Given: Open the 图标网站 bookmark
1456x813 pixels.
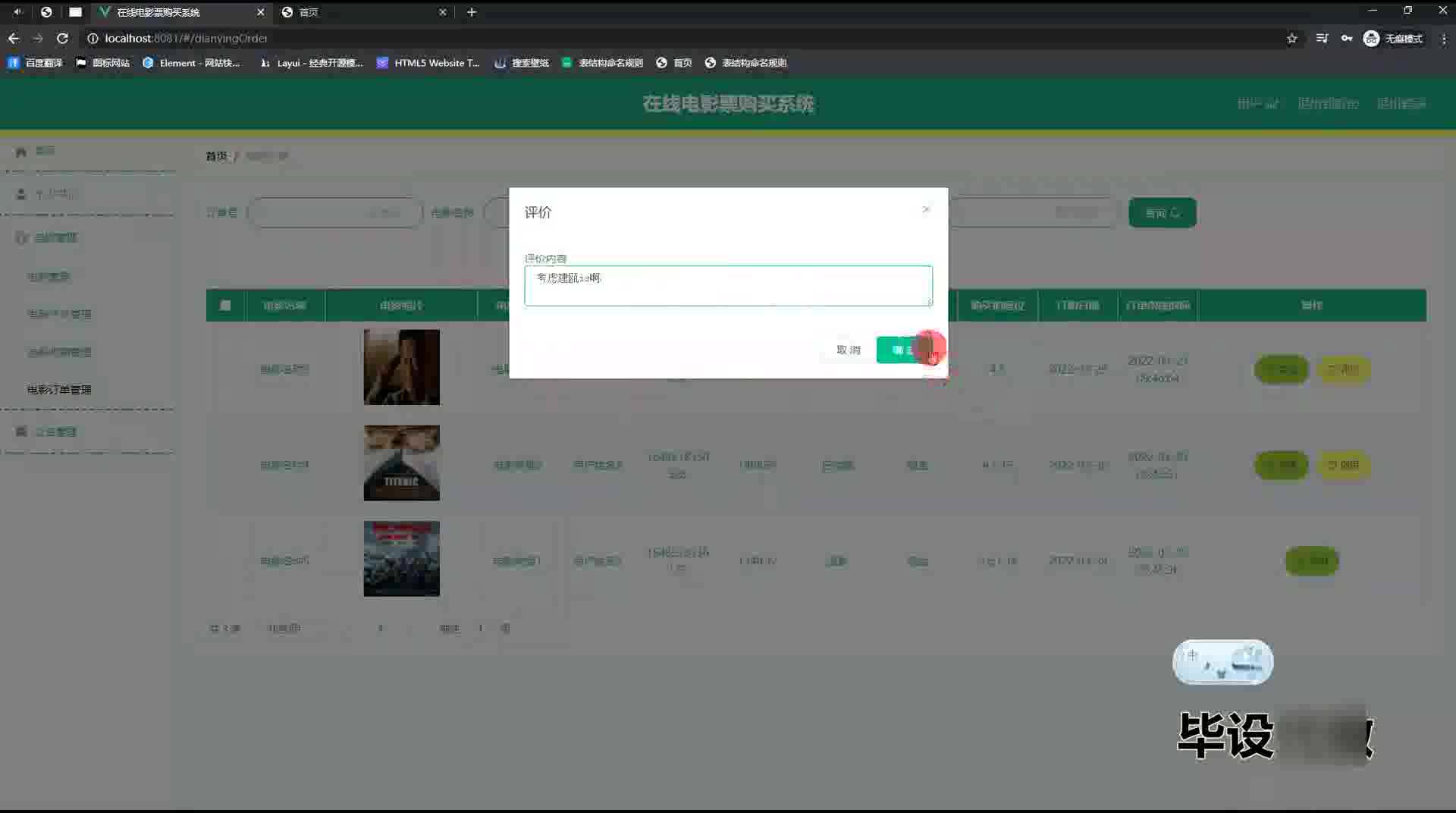Looking at the screenshot, I should pos(102,63).
